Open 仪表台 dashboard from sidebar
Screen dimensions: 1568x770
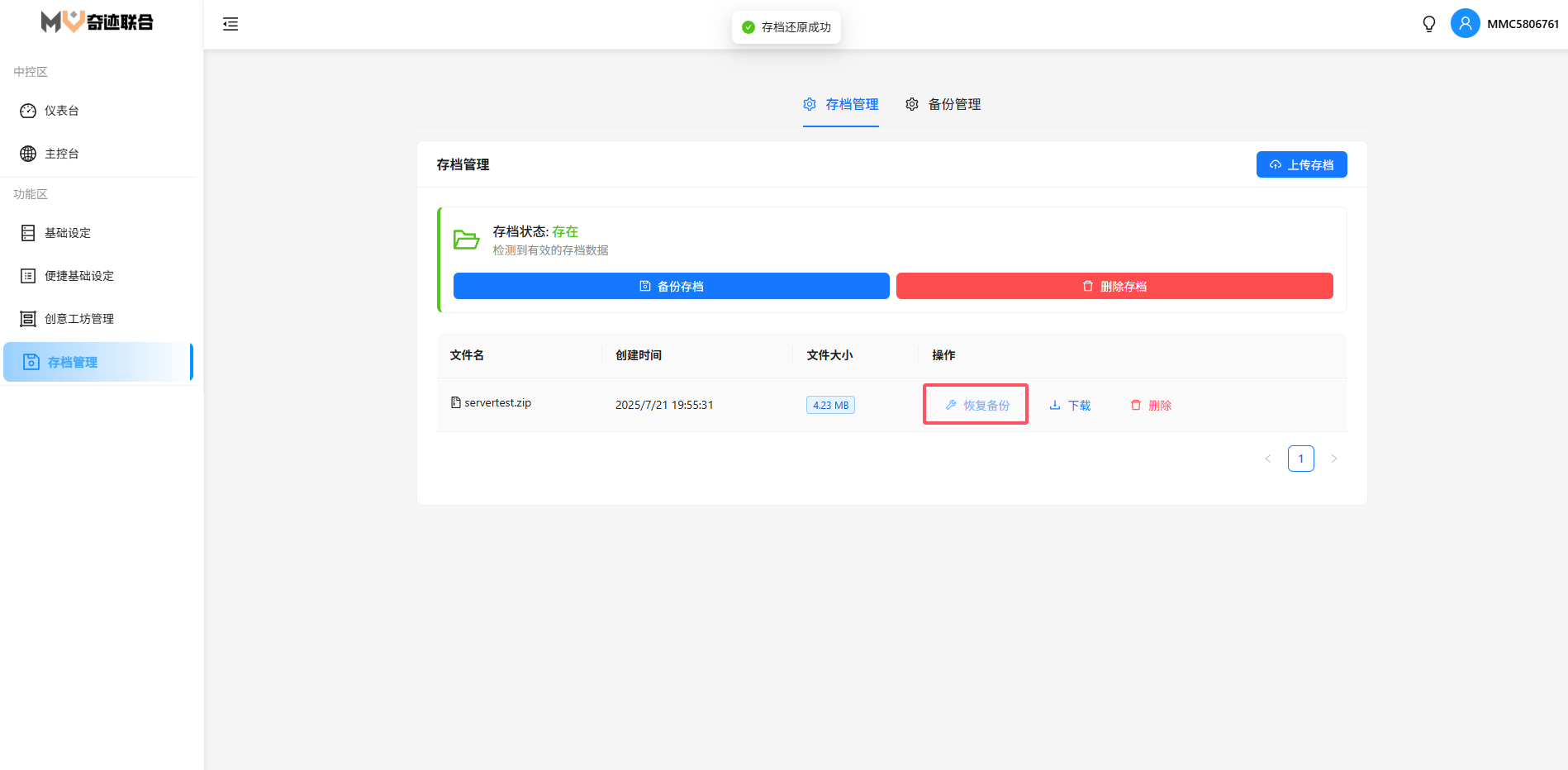(62, 111)
